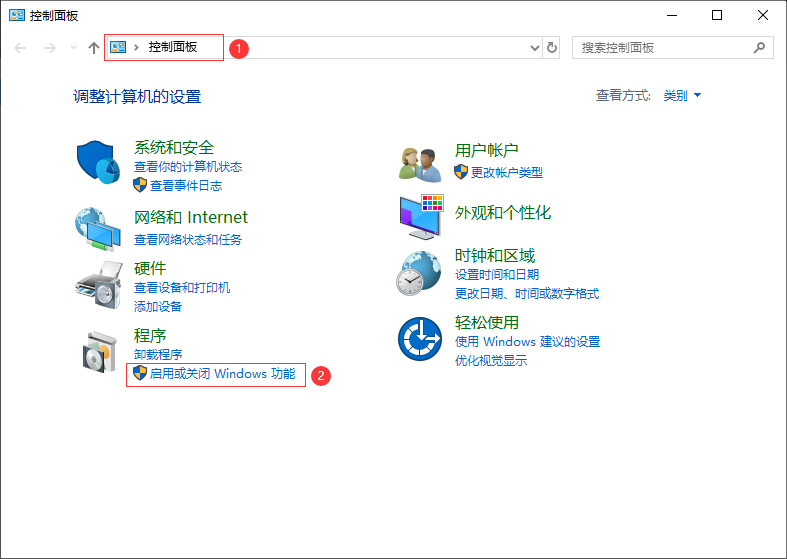Image resolution: width=787 pixels, height=559 pixels.
Task: Open the 时钟和区域 heading
Action: point(494,255)
